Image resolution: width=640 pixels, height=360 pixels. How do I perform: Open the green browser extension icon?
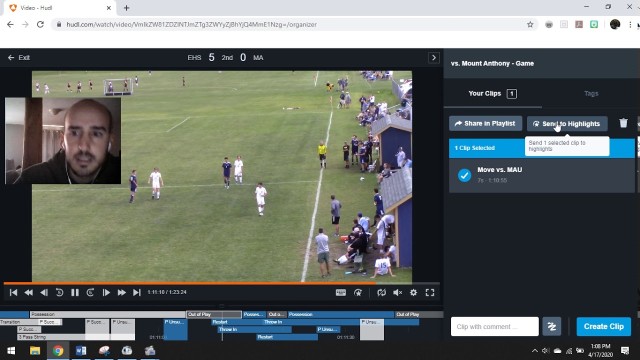coord(594,24)
